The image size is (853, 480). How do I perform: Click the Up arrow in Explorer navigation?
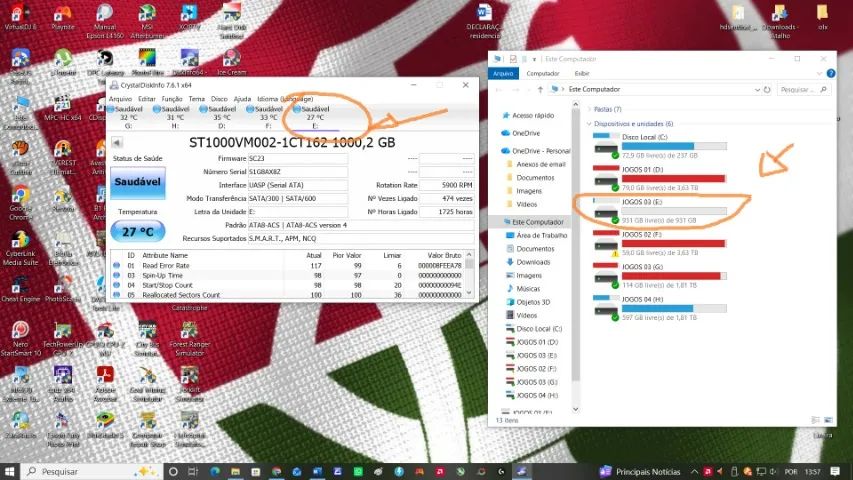point(540,89)
